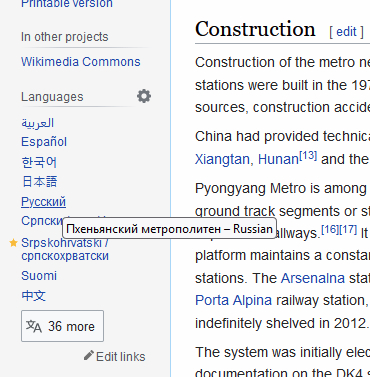Click the In other projects heading
Image resolution: width=370 pixels, height=377 pixels.
tap(65, 37)
